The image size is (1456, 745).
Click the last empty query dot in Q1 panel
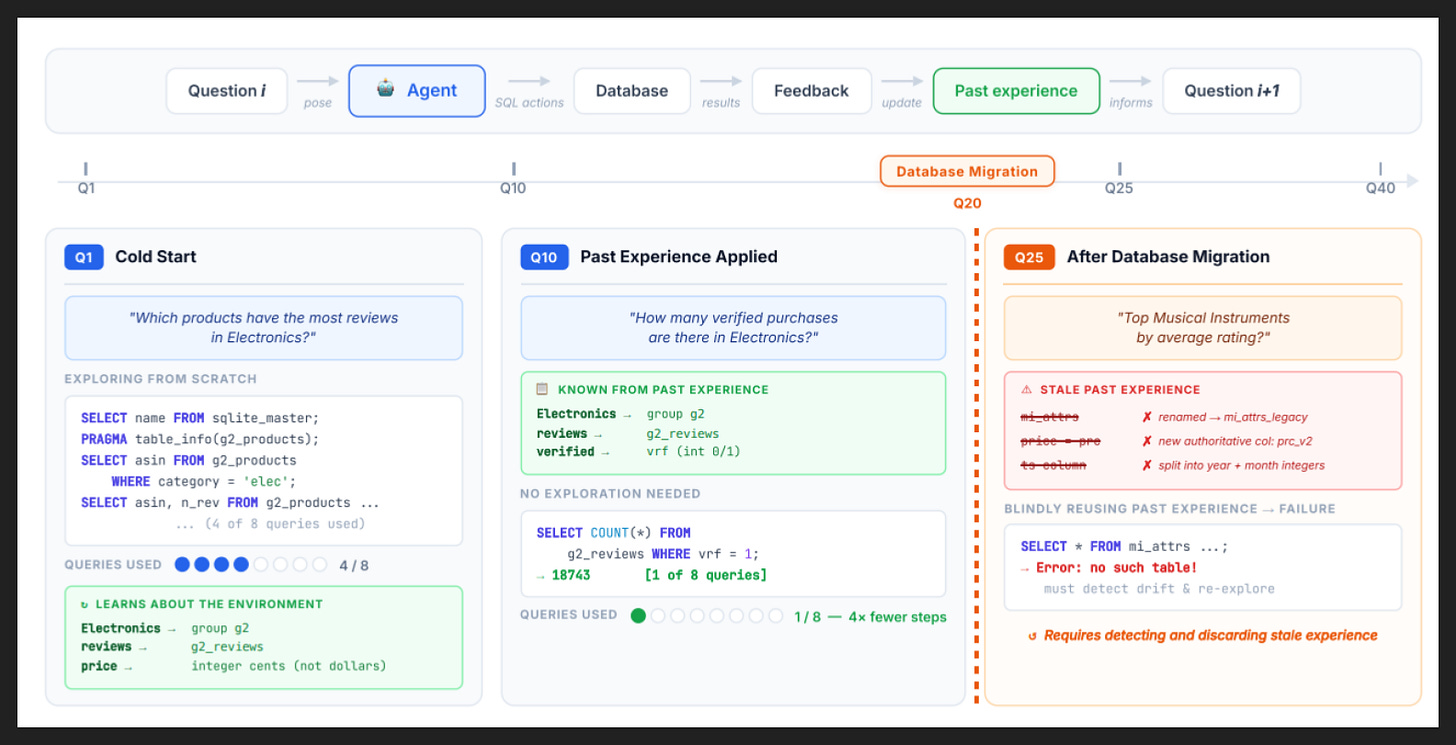tap(320, 565)
